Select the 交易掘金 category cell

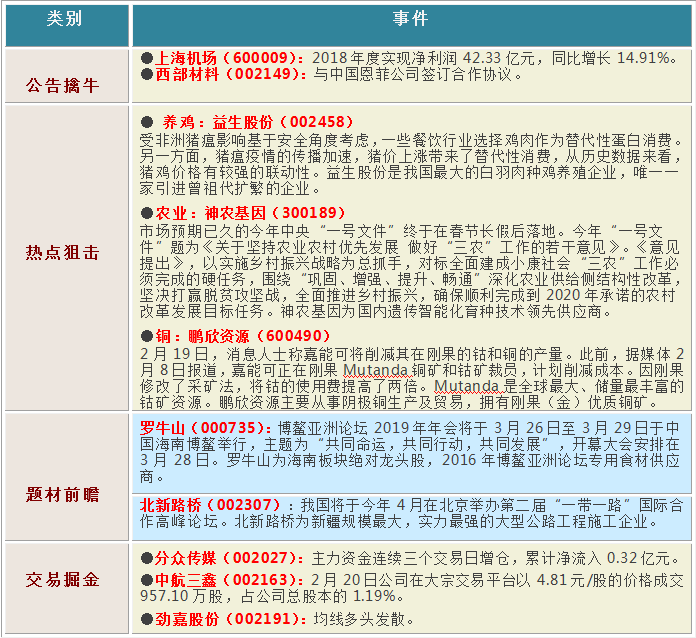[x=67, y=588]
